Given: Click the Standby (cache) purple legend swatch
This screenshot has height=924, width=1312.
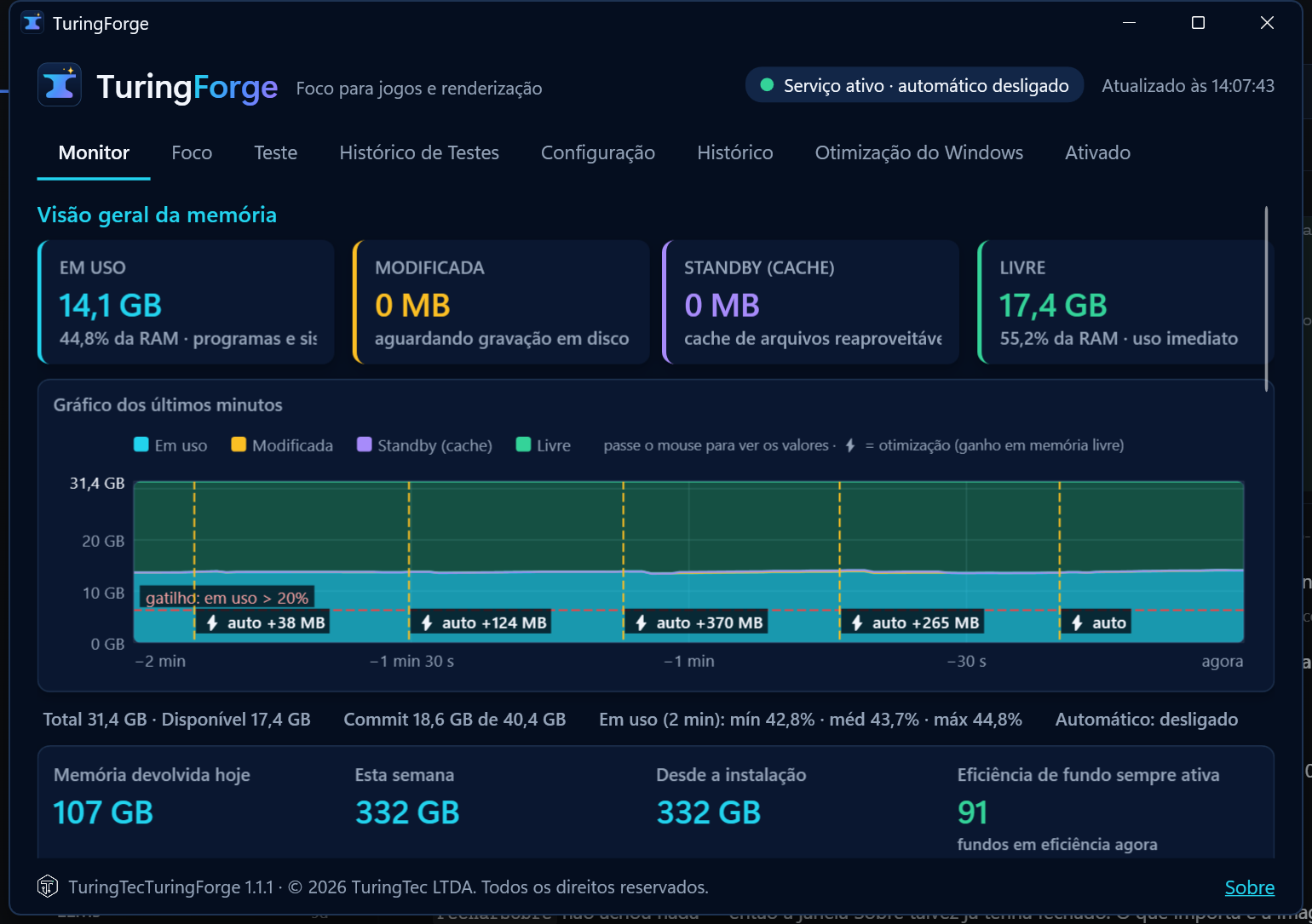Looking at the screenshot, I should coord(364,445).
